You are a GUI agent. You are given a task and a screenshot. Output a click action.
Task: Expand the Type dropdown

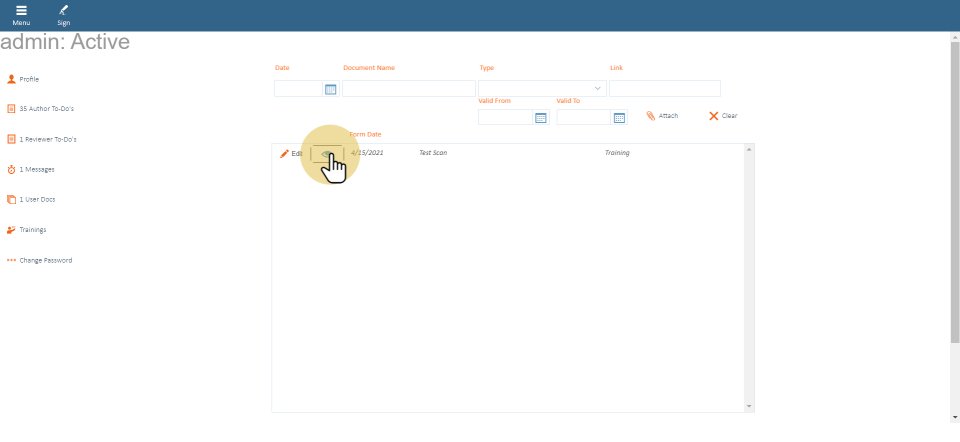pyautogui.click(x=598, y=89)
